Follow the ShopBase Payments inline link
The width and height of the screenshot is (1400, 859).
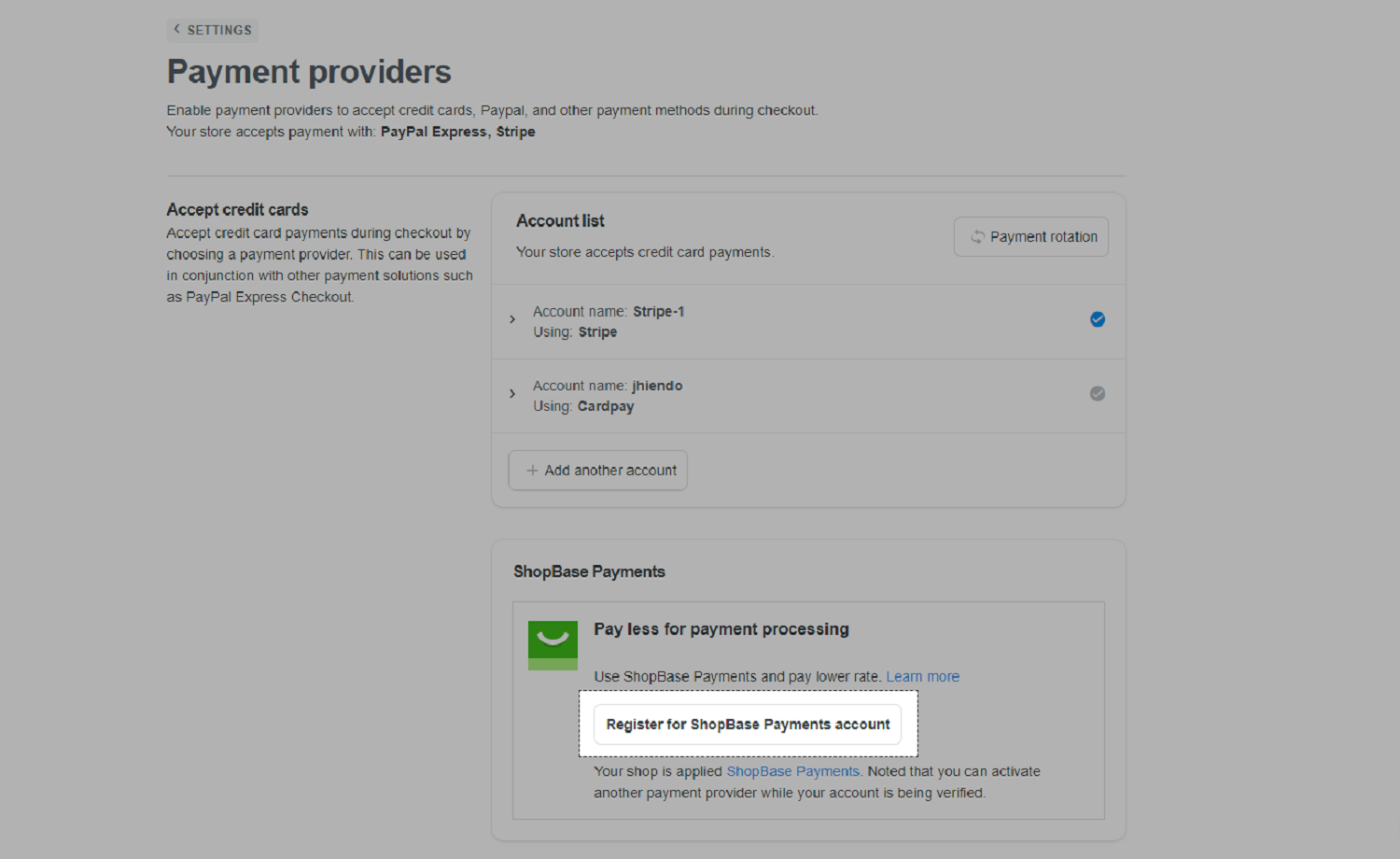click(x=792, y=771)
